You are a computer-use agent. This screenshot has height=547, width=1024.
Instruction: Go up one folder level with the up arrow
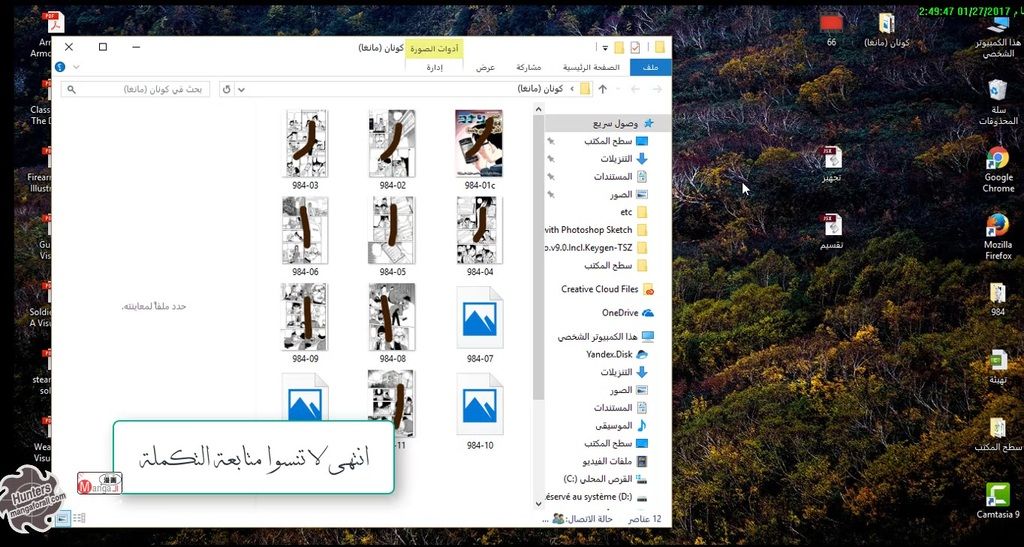(602, 89)
